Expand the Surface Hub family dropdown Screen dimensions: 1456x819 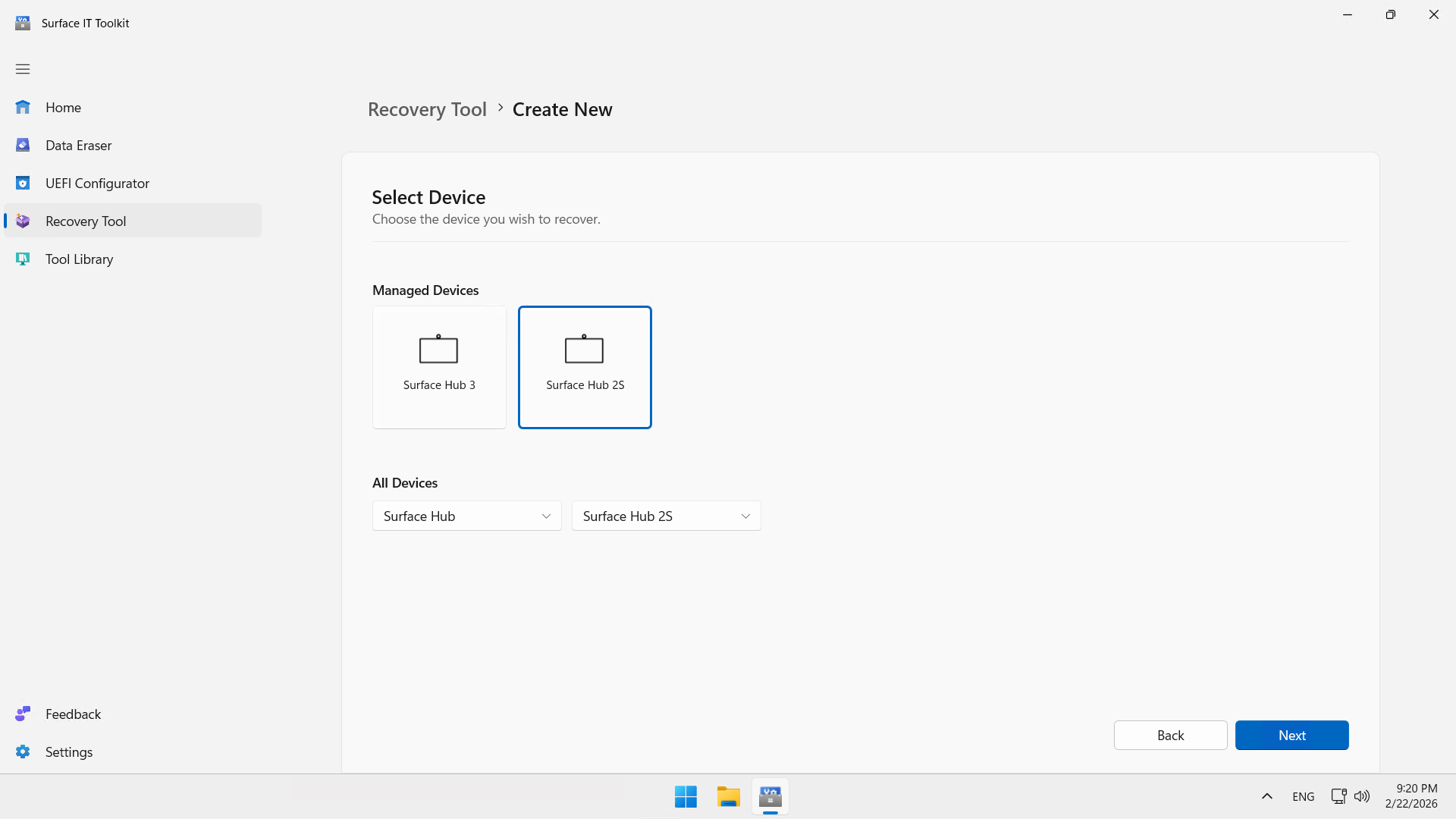click(466, 516)
